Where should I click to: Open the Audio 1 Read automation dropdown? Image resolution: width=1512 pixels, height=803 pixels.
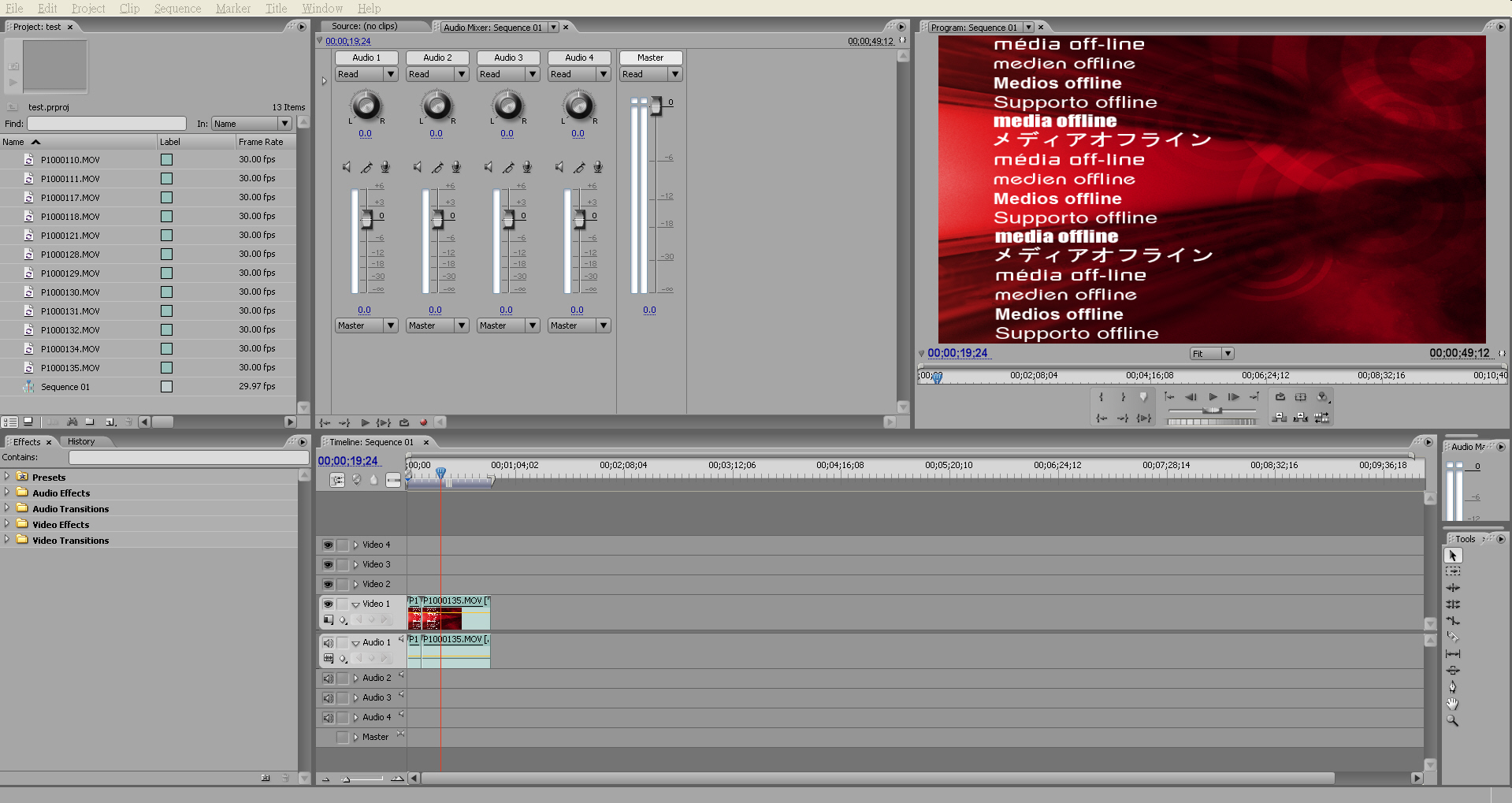tap(390, 74)
